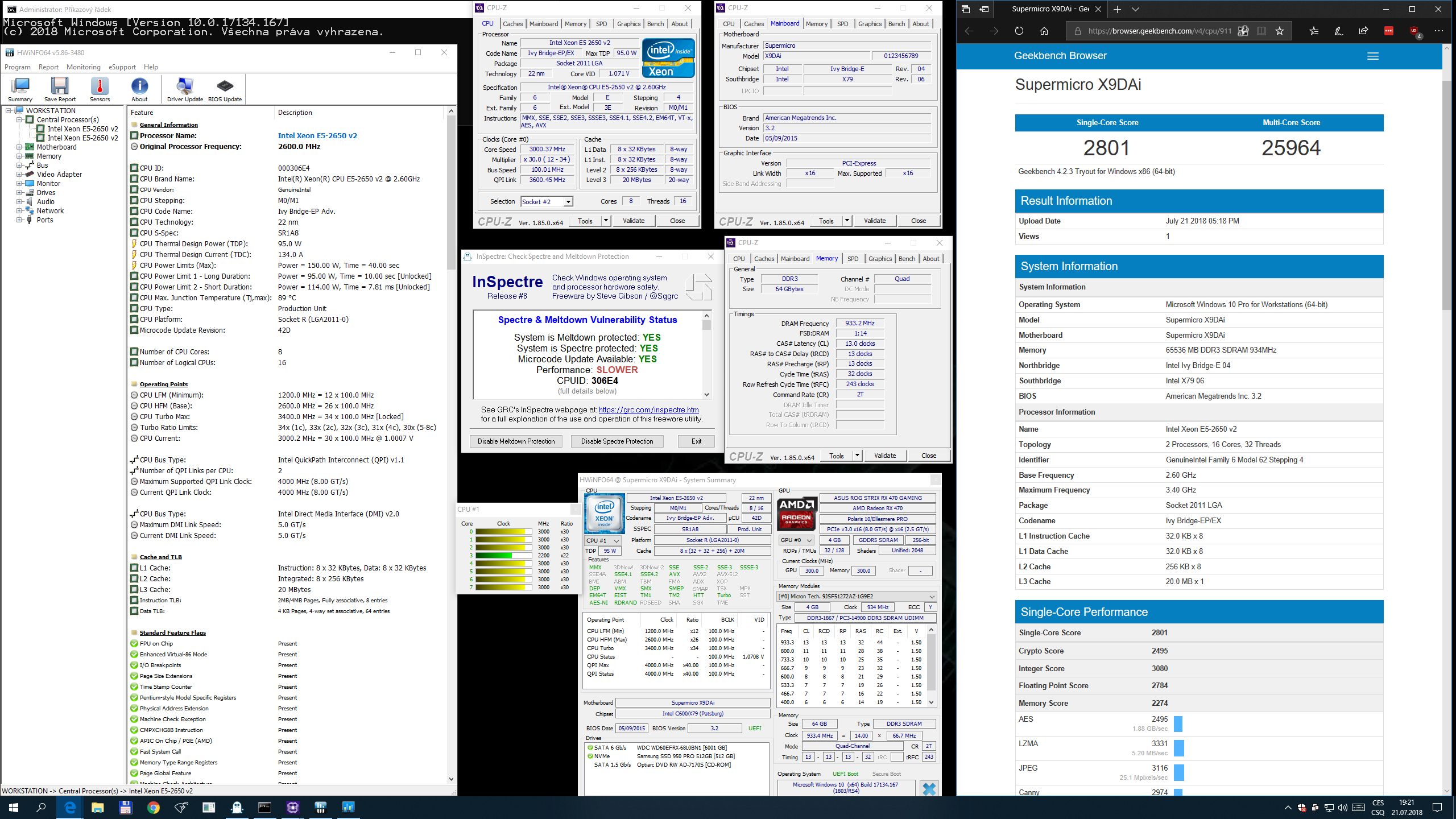Click the BIOS Update chip icon
Screen dimensions: 1456x819
(x=225, y=89)
